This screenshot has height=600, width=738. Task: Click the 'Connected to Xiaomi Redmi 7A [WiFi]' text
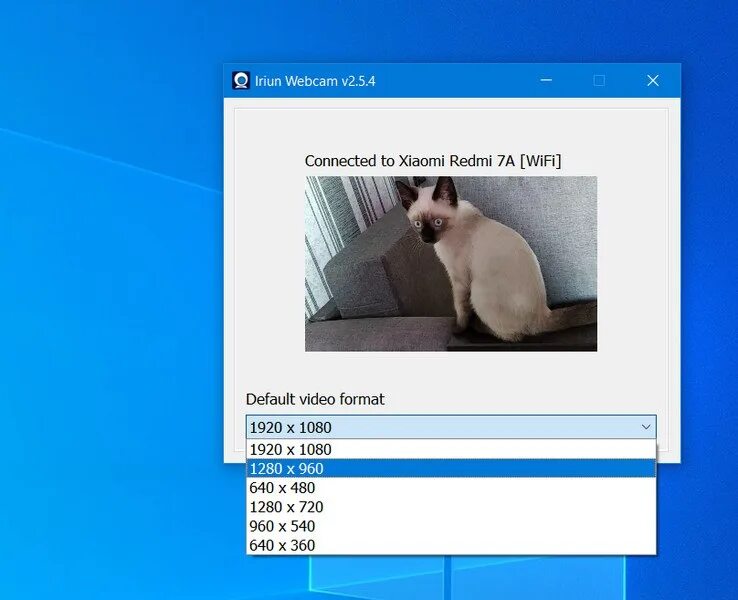click(433, 161)
